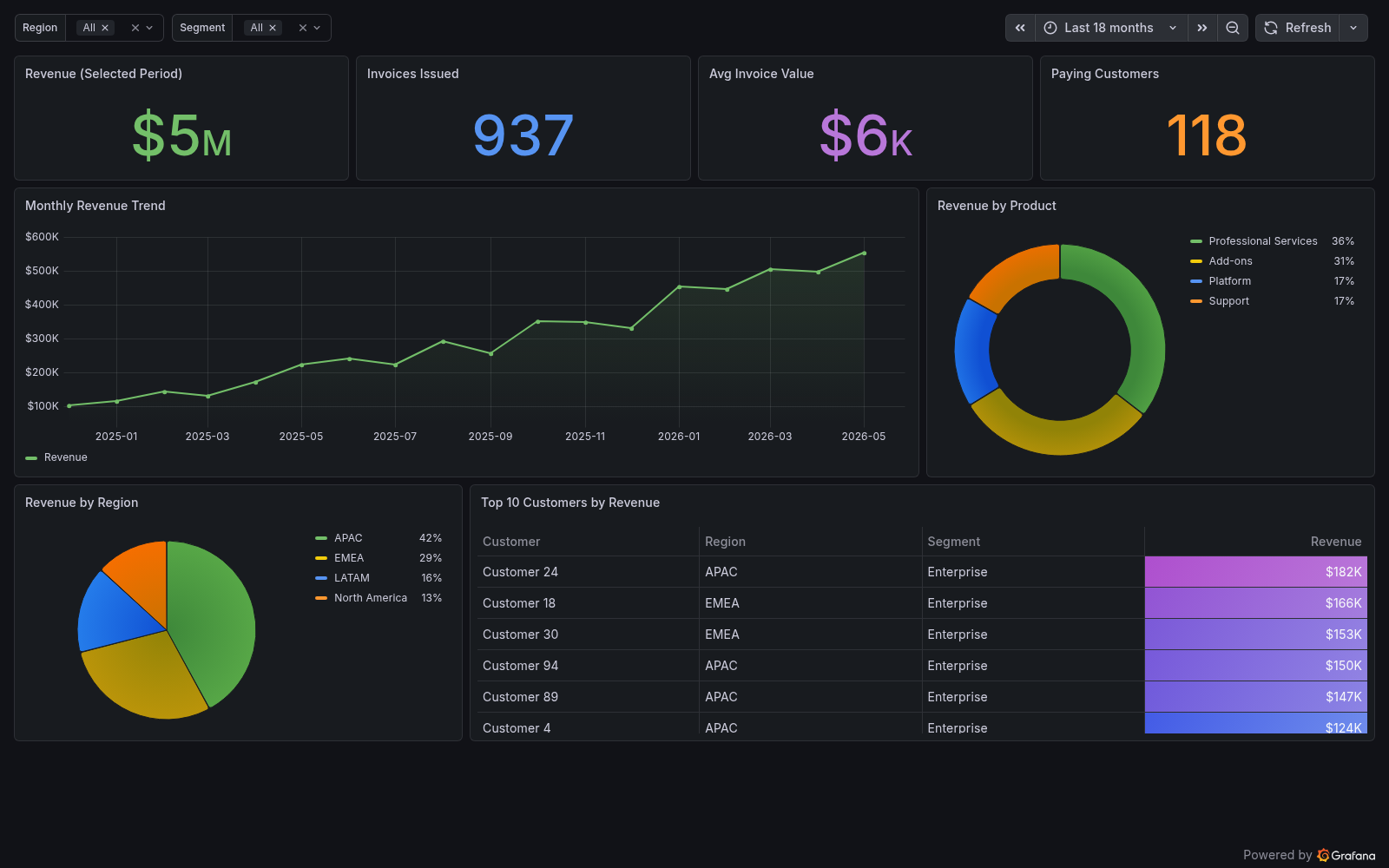Click the blue Platform donut segment
Image resolution: width=1389 pixels, height=868 pixels.
tap(973, 352)
